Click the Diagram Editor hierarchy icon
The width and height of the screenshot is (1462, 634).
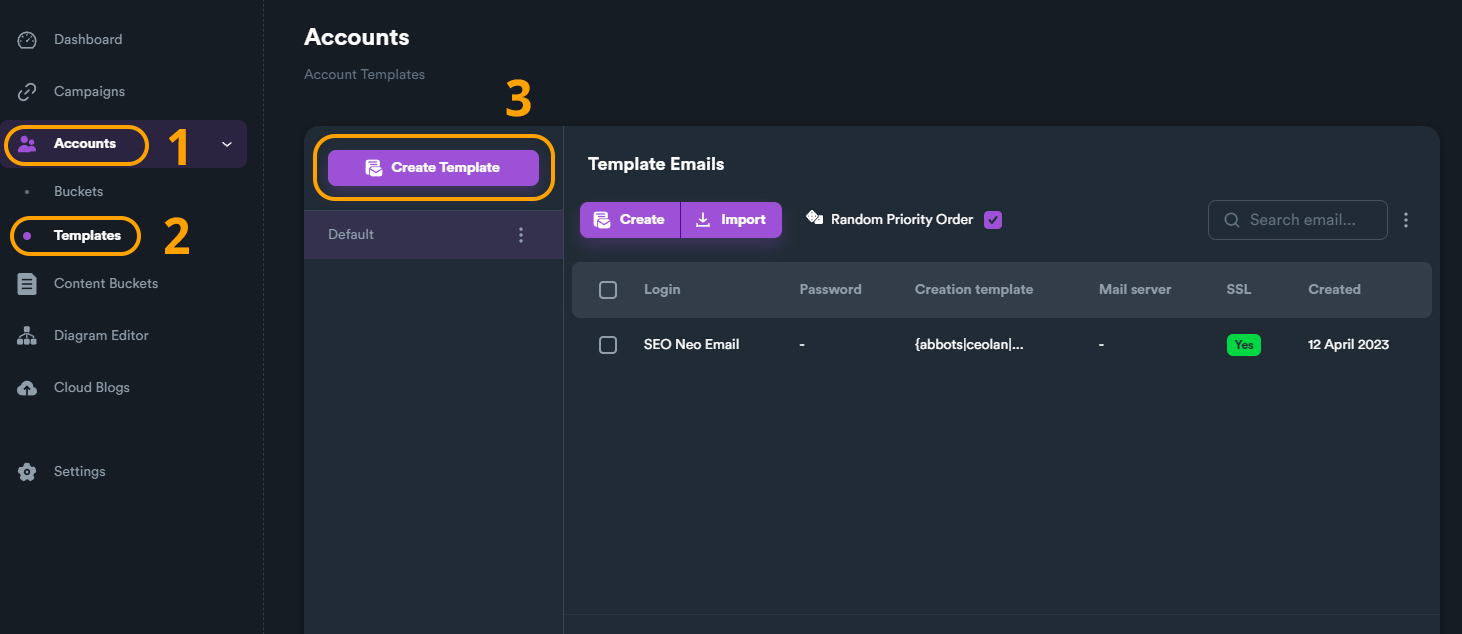[x=27, y=336]
